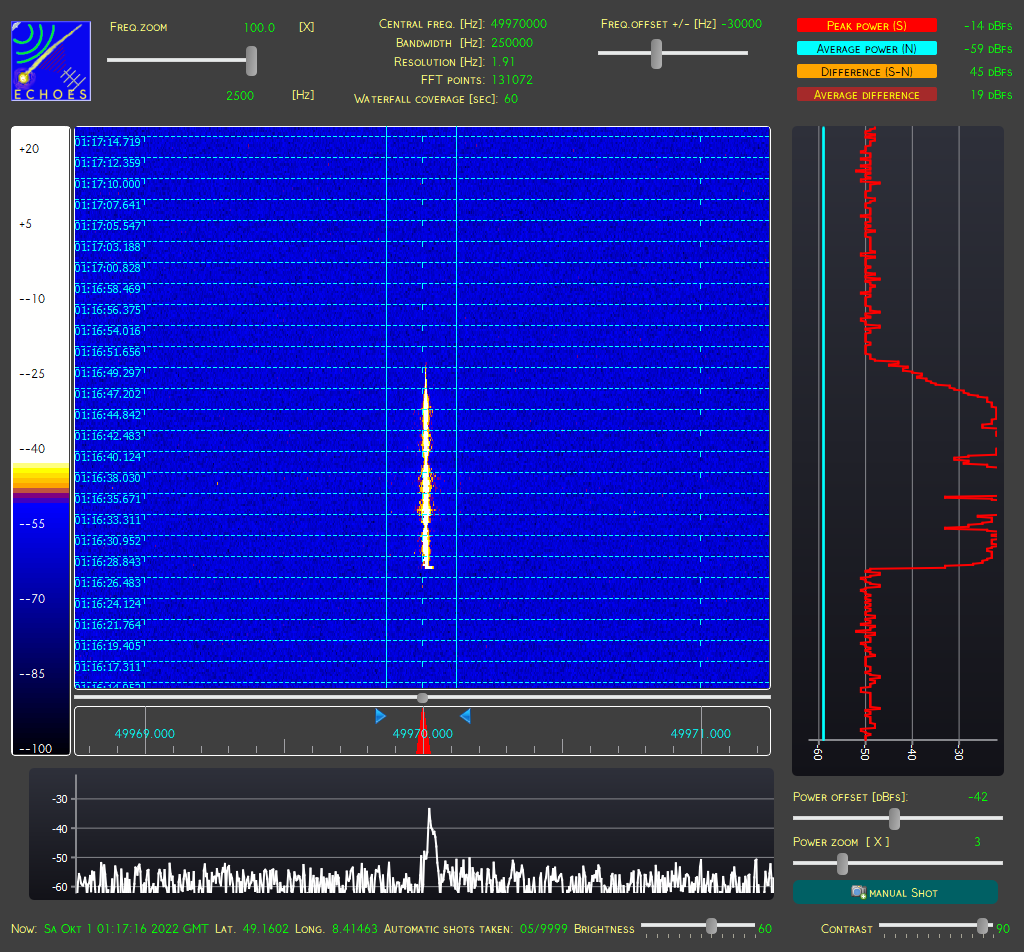Click the Manual Shot button

pyautogui.click(x=895, y=892)
